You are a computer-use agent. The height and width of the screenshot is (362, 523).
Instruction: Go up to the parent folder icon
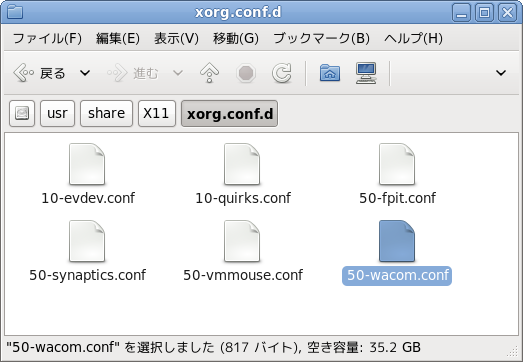point(209,72)
